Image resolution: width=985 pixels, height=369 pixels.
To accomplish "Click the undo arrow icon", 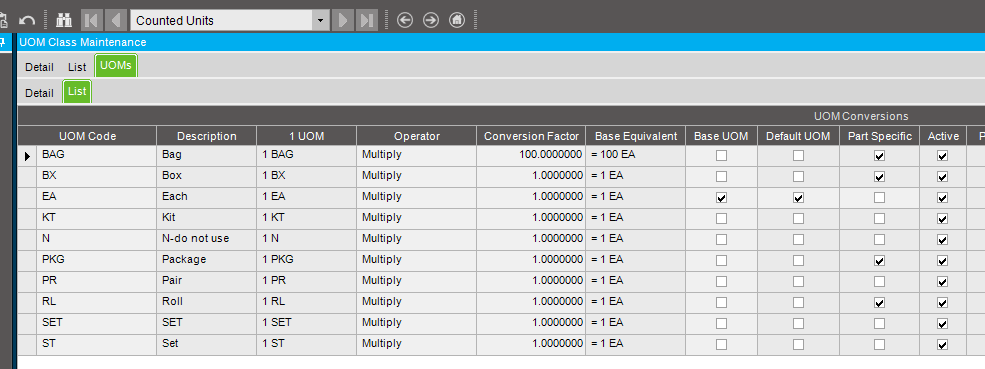I will pos(26,20).
